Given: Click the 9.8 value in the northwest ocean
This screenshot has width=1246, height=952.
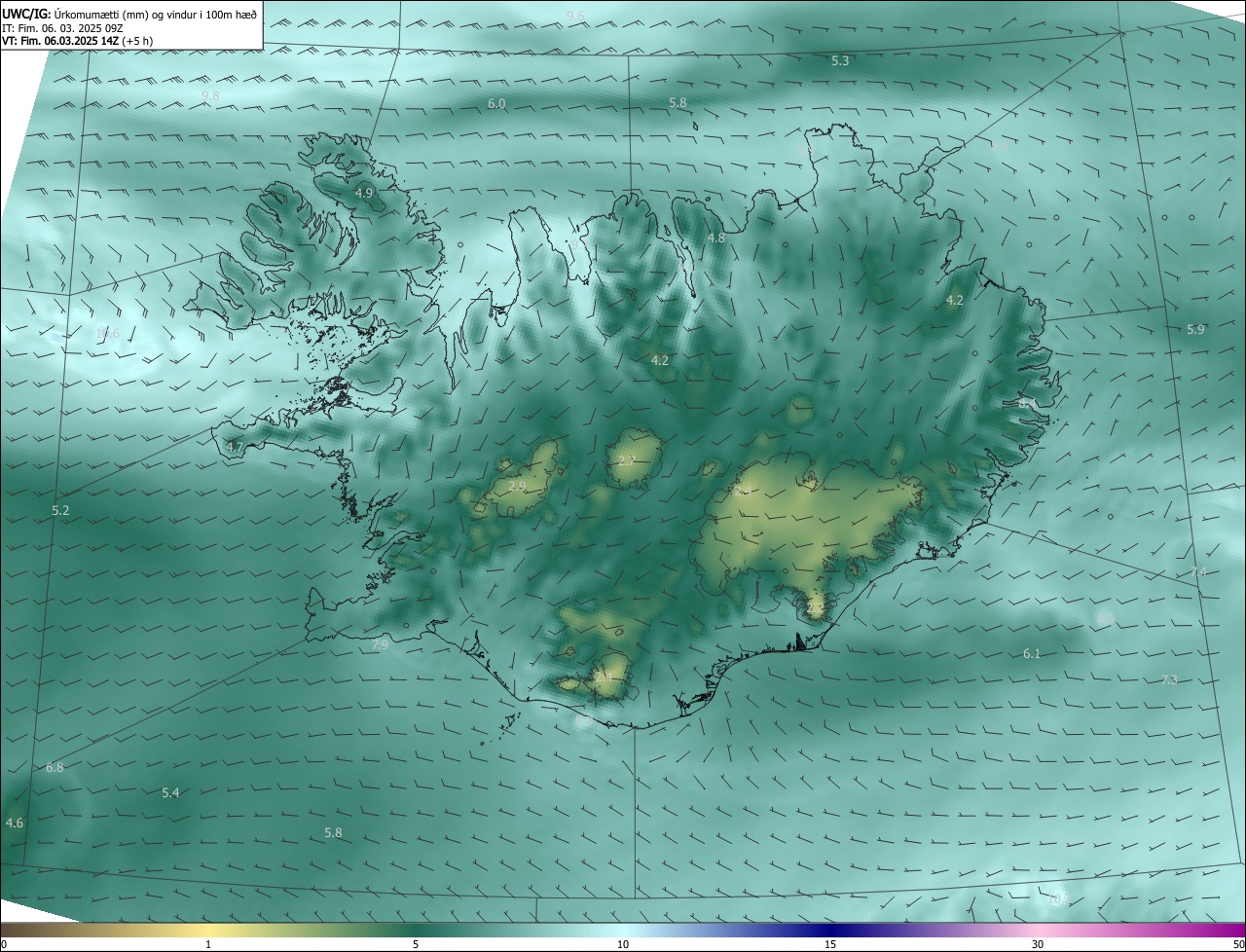Looking at the screenshot, I should pyautogui.click(x=210, y=94).
